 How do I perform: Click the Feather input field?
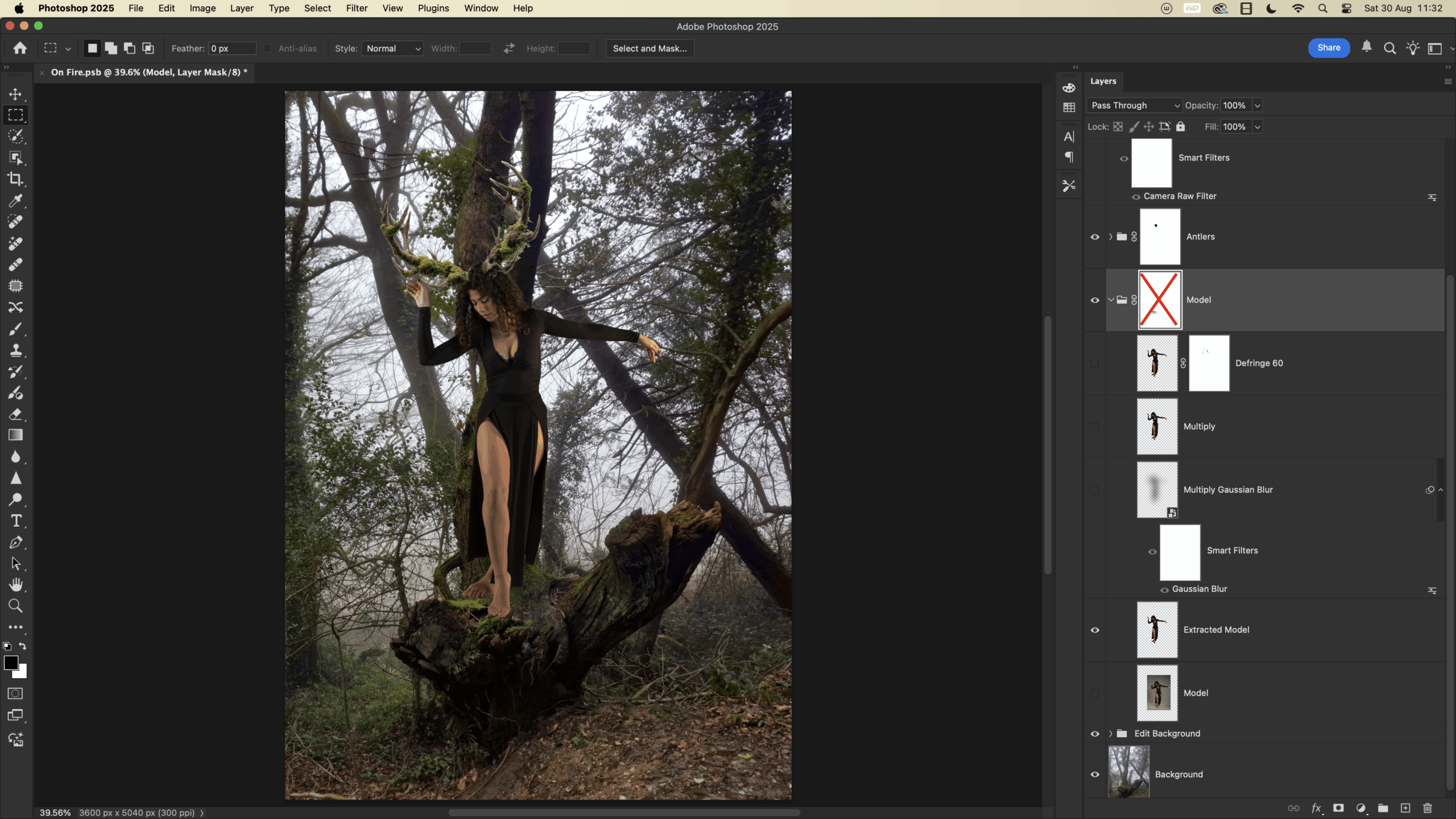(231, 49)
